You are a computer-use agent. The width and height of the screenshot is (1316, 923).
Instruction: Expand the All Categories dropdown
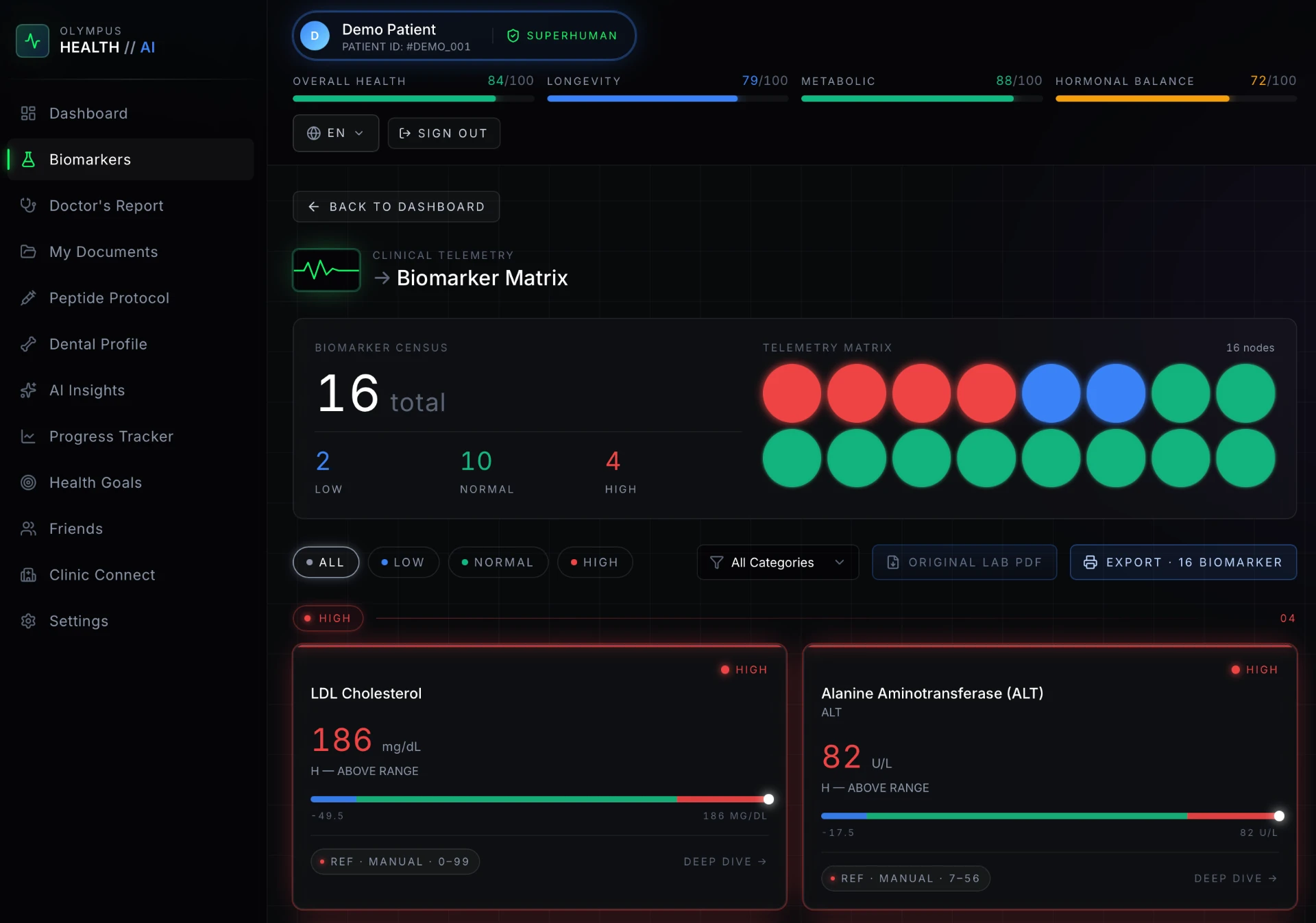point(778,562)
